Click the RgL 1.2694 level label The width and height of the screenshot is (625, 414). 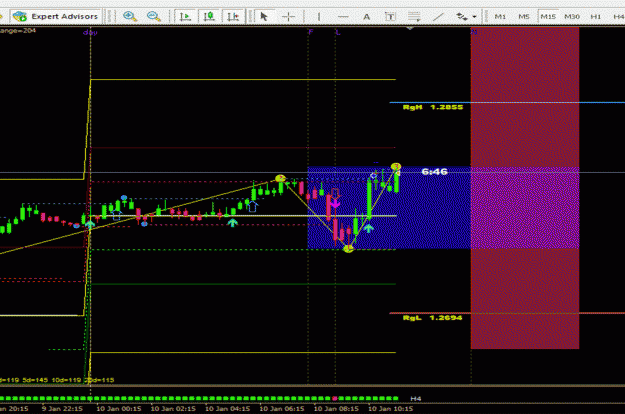(x=432, y=318)
